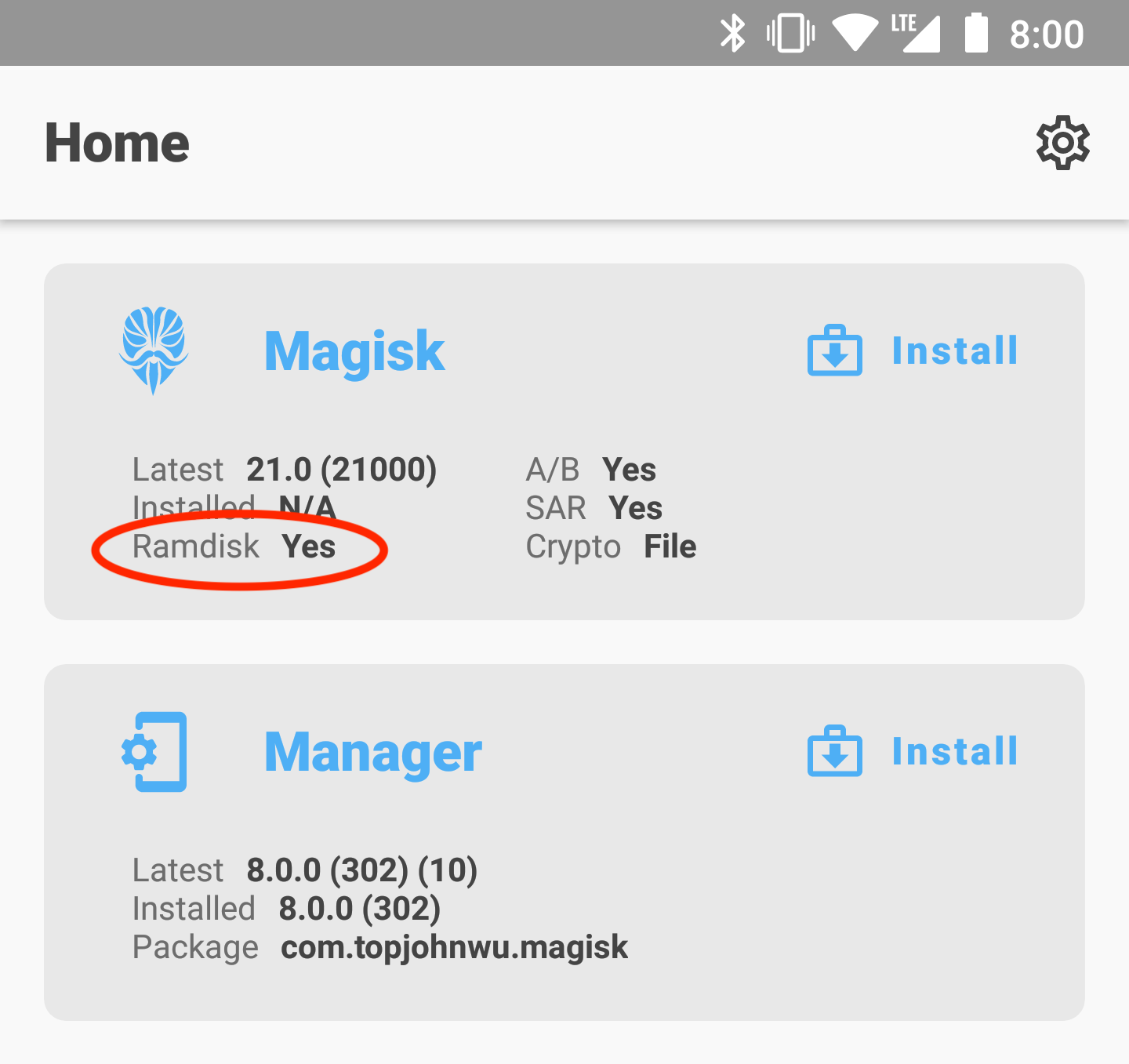Select the Ramdisk Yes entry

(234, 547)
